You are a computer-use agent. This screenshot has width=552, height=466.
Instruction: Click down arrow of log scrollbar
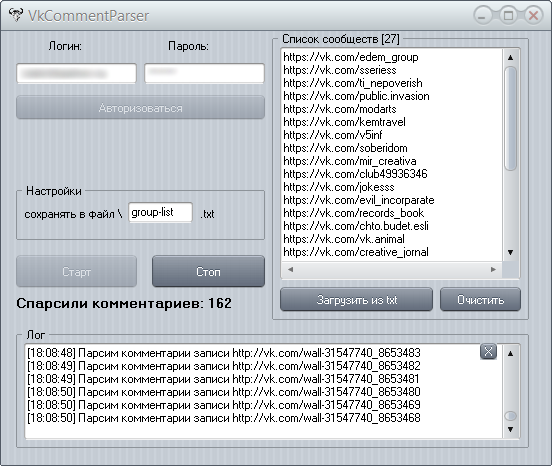click(510, 429)
